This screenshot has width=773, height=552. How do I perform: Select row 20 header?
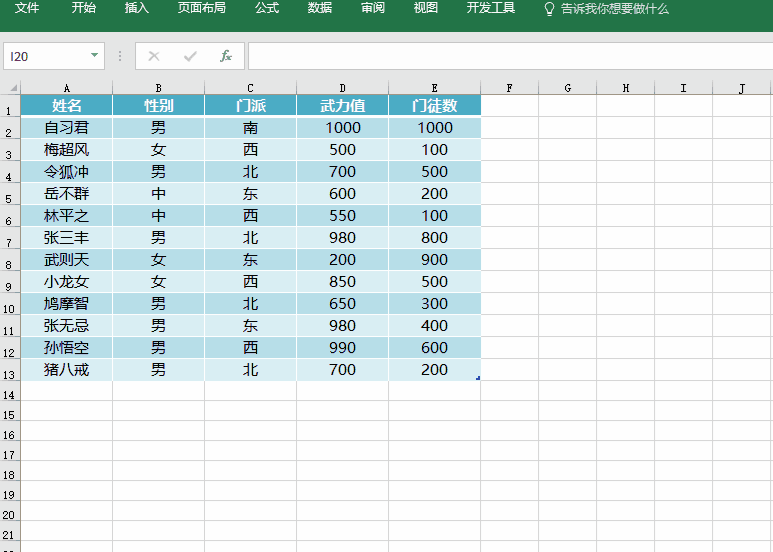(10, 511)
